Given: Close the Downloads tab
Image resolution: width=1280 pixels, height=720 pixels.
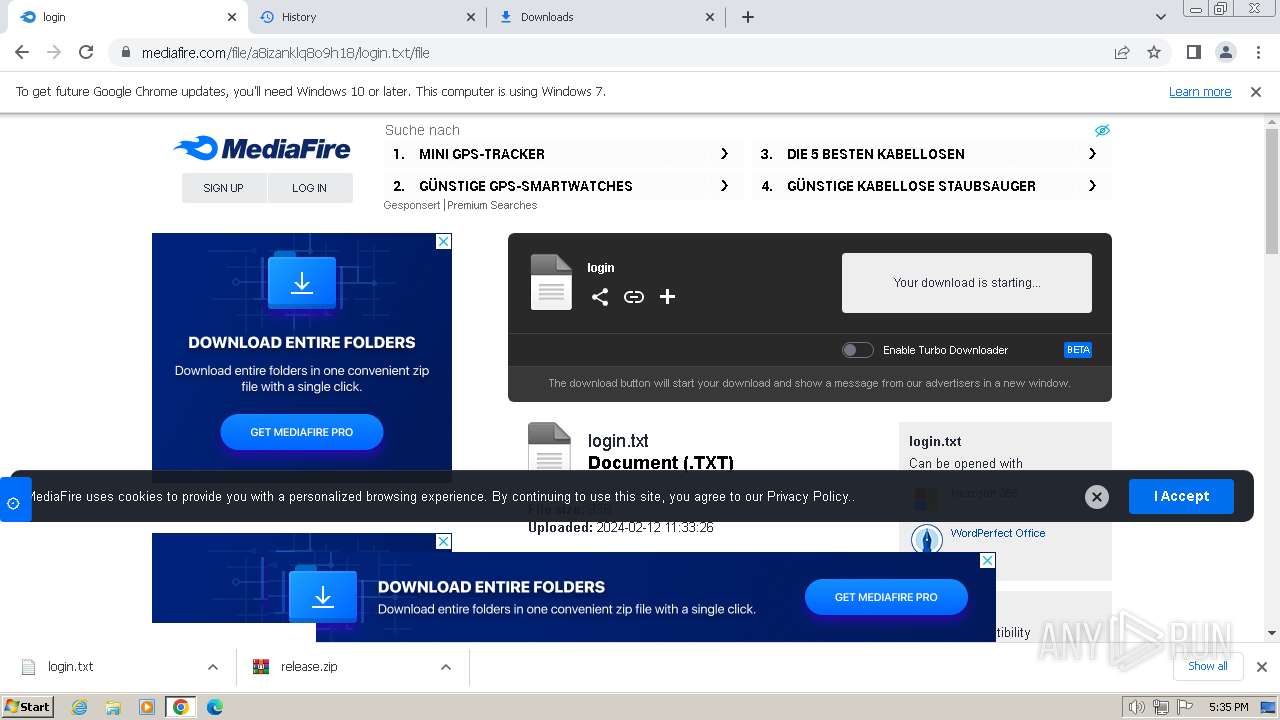Looking at the screenshot, I should click(711, 17).
